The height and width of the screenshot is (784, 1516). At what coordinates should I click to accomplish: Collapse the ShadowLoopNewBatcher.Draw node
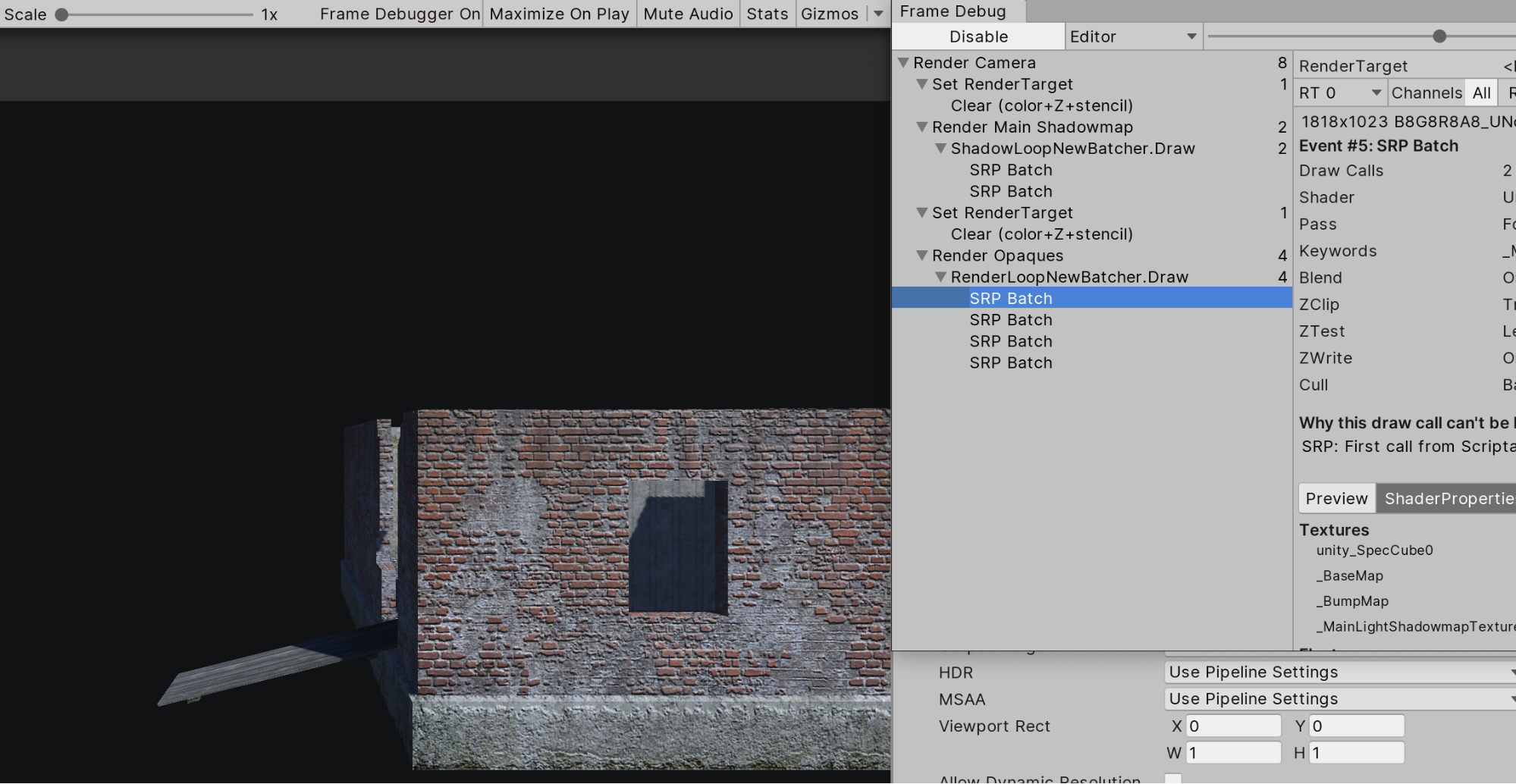pyautogui.click(x=940, y=149)
